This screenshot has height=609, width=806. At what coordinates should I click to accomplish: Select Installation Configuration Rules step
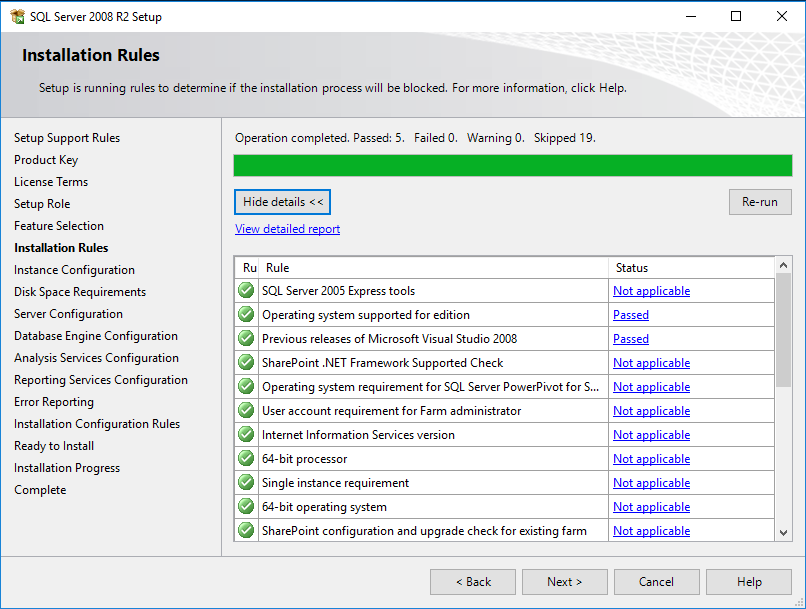(97, 424)
